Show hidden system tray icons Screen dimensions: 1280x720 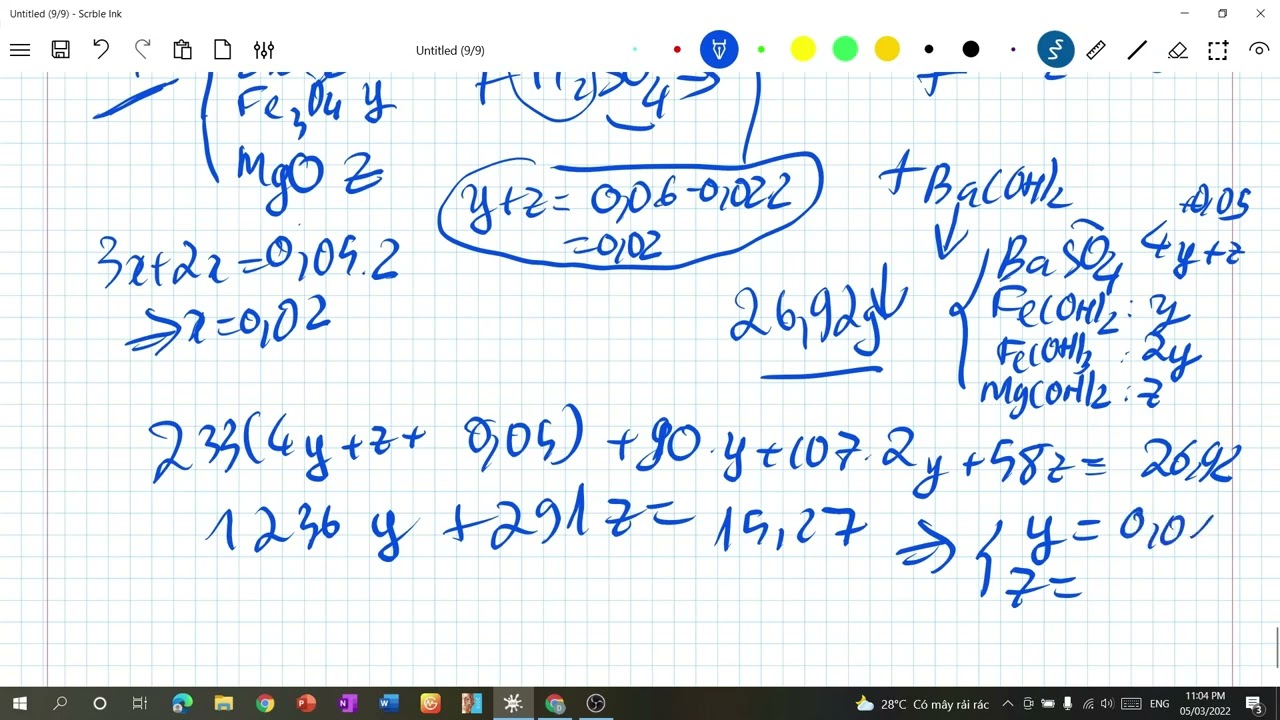point(1008,704)
